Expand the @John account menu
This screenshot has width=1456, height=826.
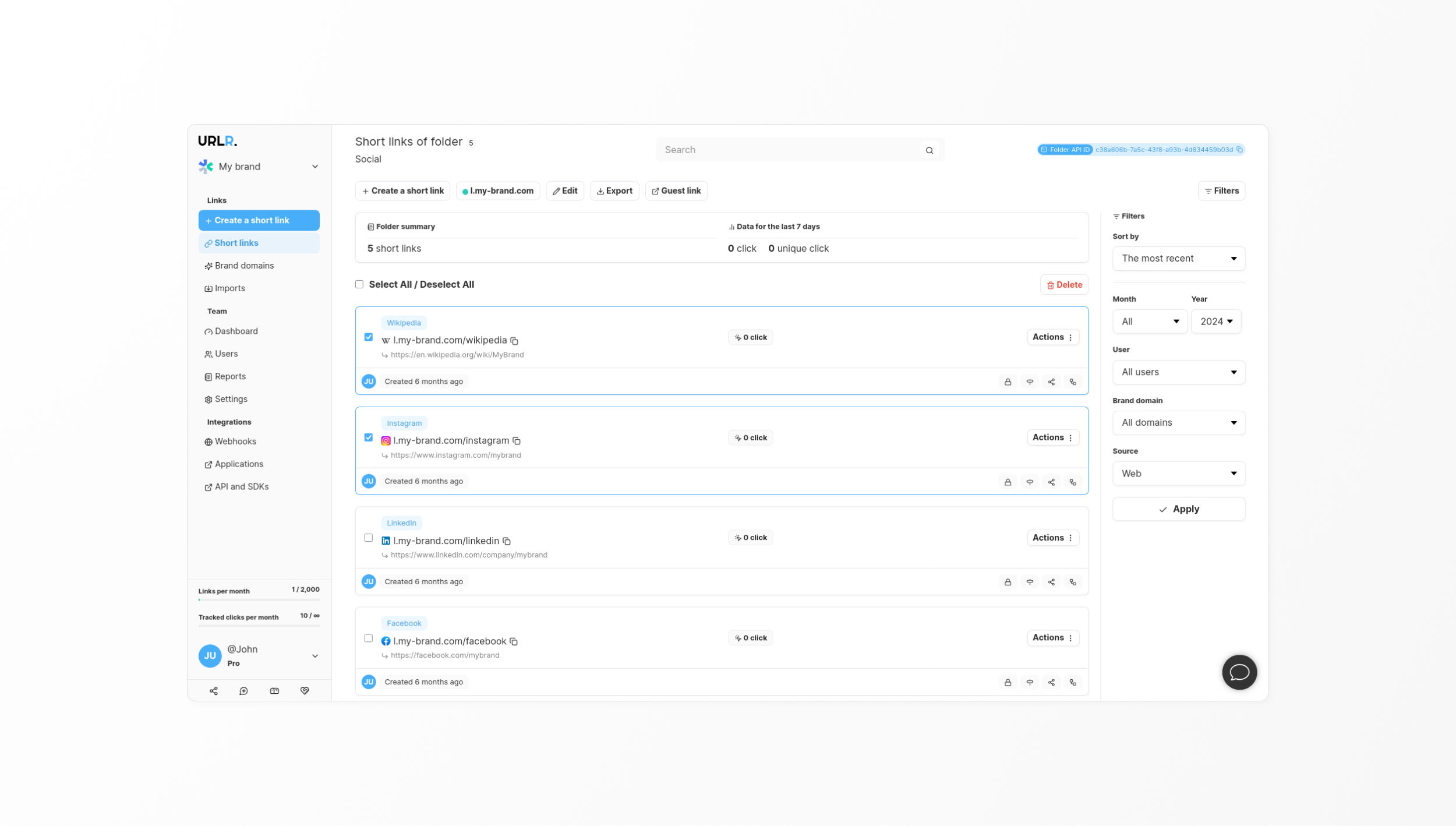[x=259, y=656]
